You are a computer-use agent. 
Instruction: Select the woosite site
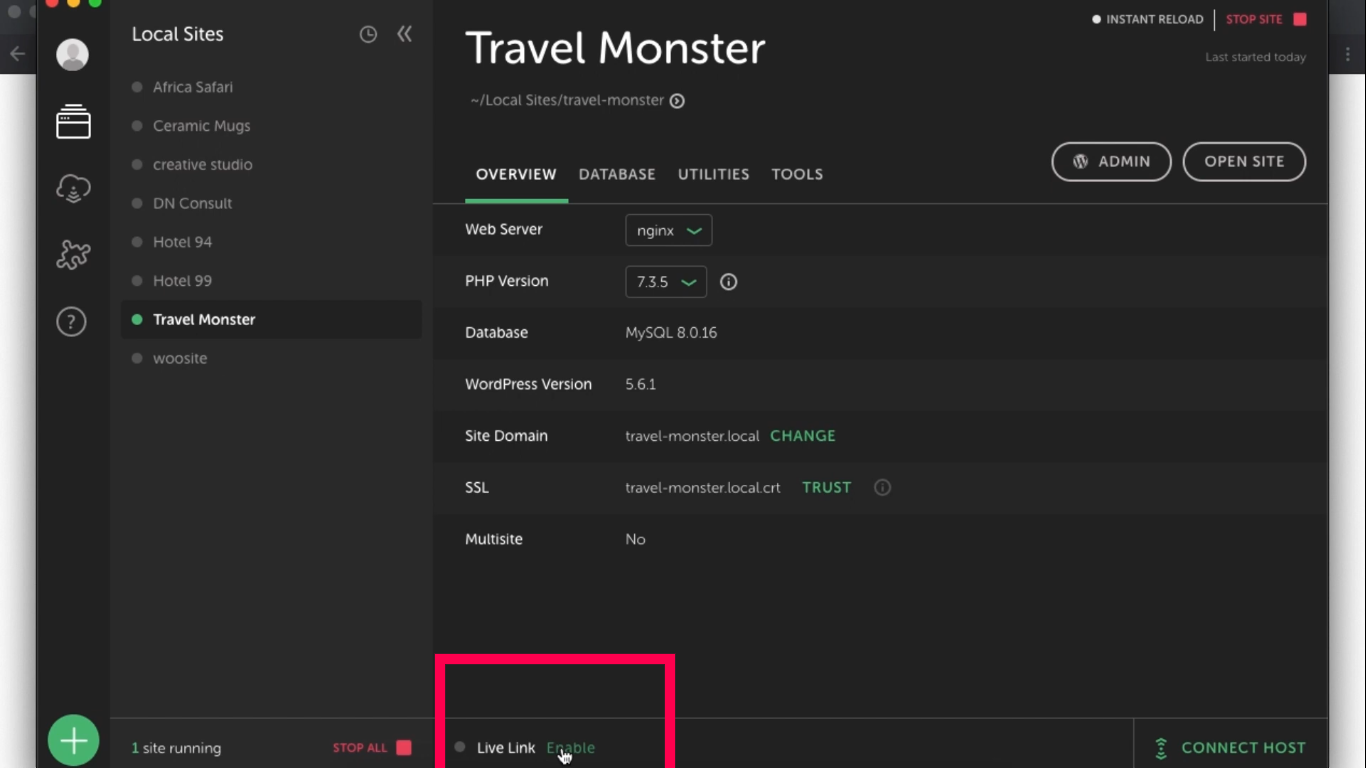[271, 358]
